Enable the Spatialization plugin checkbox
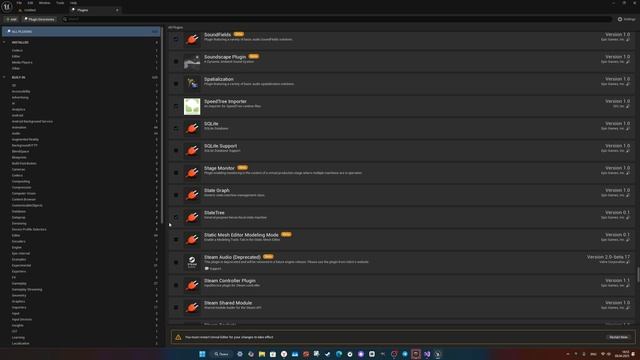The height and width of the screenshot is (360, 640). 176,84
